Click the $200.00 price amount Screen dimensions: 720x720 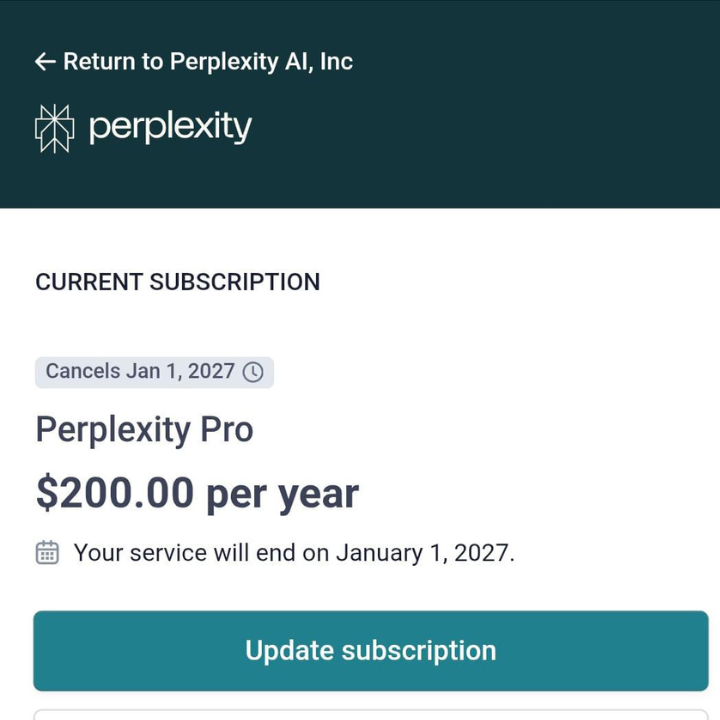click(x=115, y=493)
